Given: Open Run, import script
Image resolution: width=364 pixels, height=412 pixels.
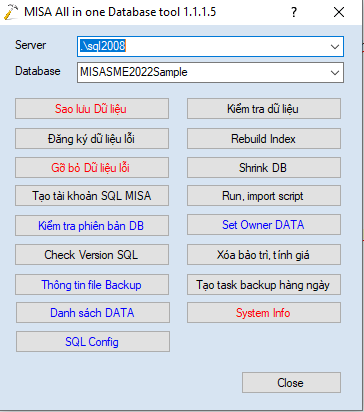Looking at the screenshot, I should pos(264,195).
